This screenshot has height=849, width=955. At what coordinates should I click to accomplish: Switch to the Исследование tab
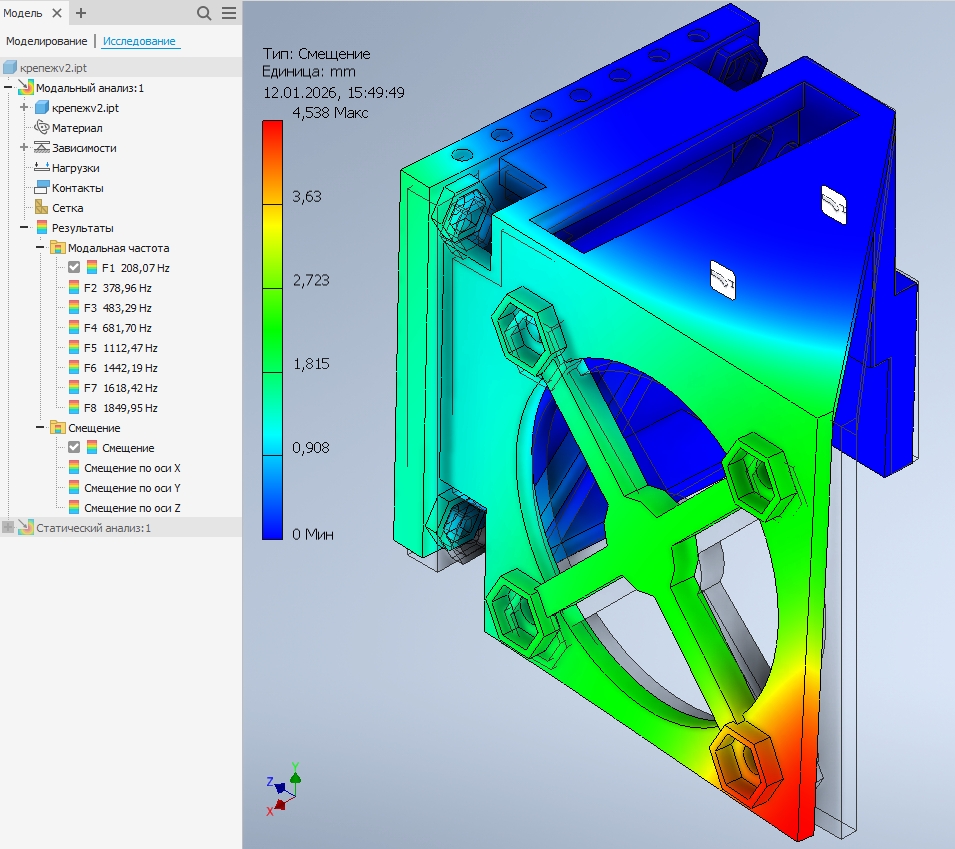click(139, 41)
